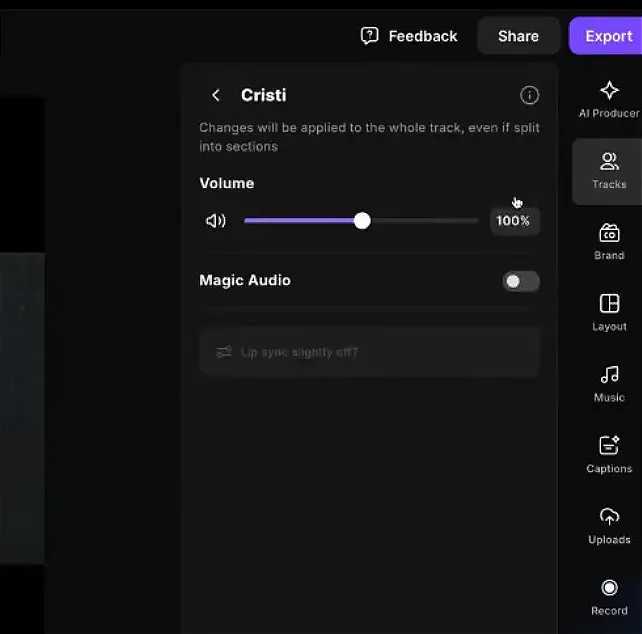The width and height of the screenshot is (642, 634).
Task: Toggle the Magic Audio switch
Action: pos(521,281)
